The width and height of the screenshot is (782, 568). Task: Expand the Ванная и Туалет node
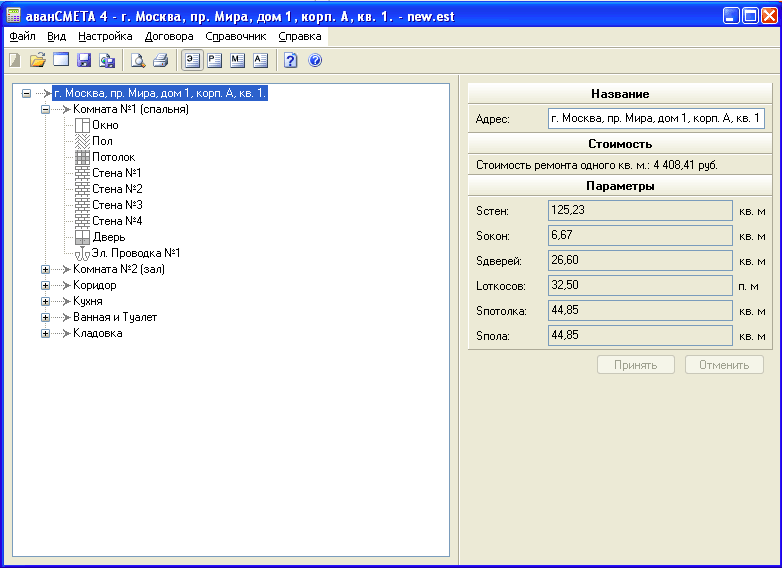[x=45, y=317]
